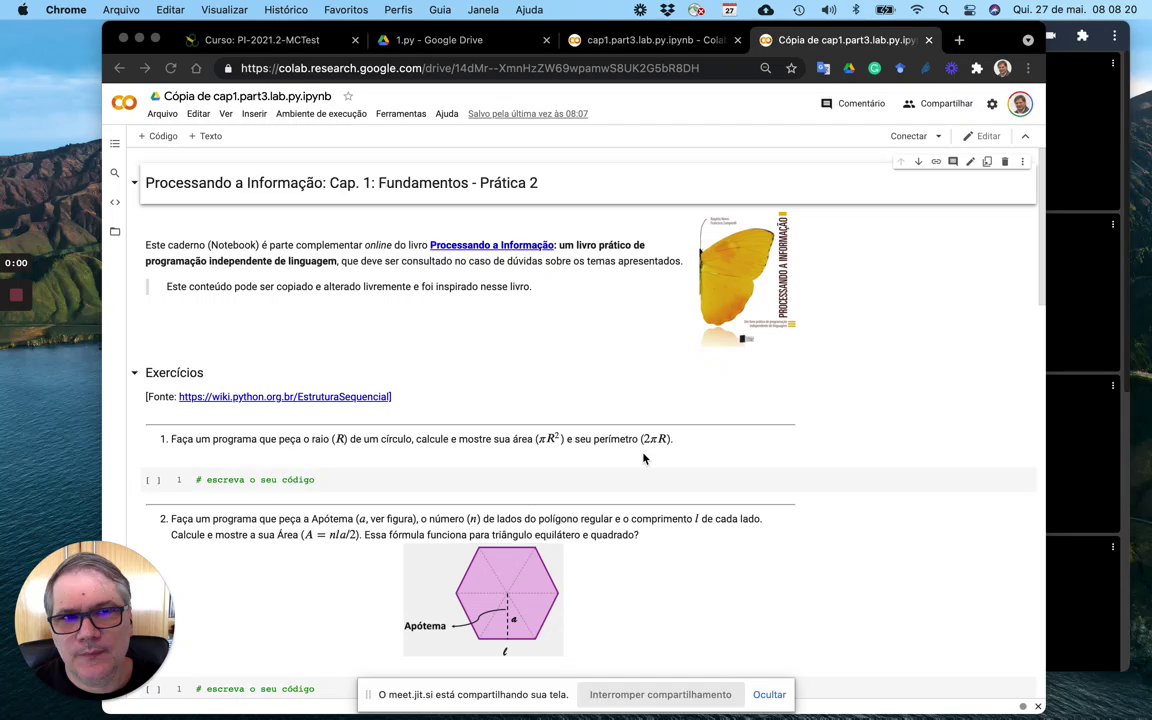Image resolution: width=1152 pixels, height=720 pixels.
Task: Open Ferramentas menu in Colab
Action: 401,114
